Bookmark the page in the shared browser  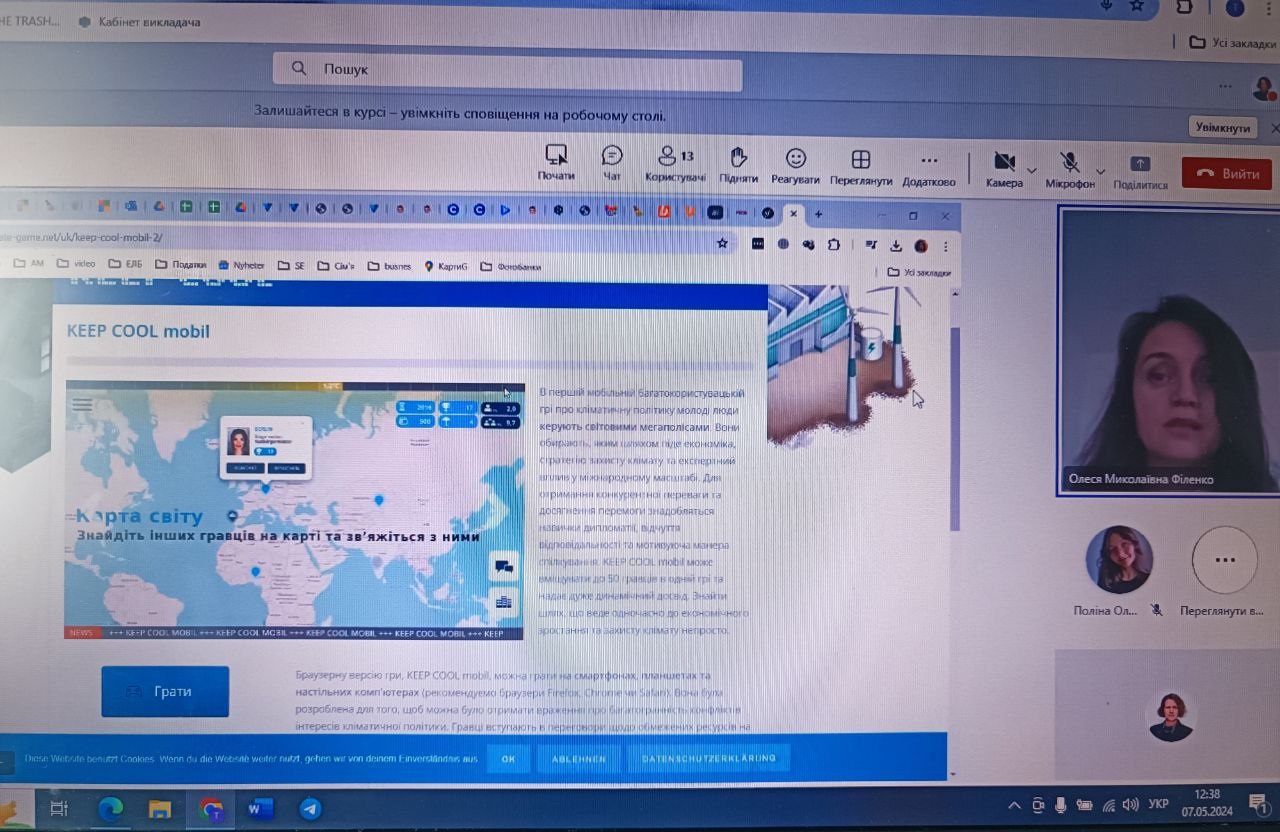click(x=722, y=243)
